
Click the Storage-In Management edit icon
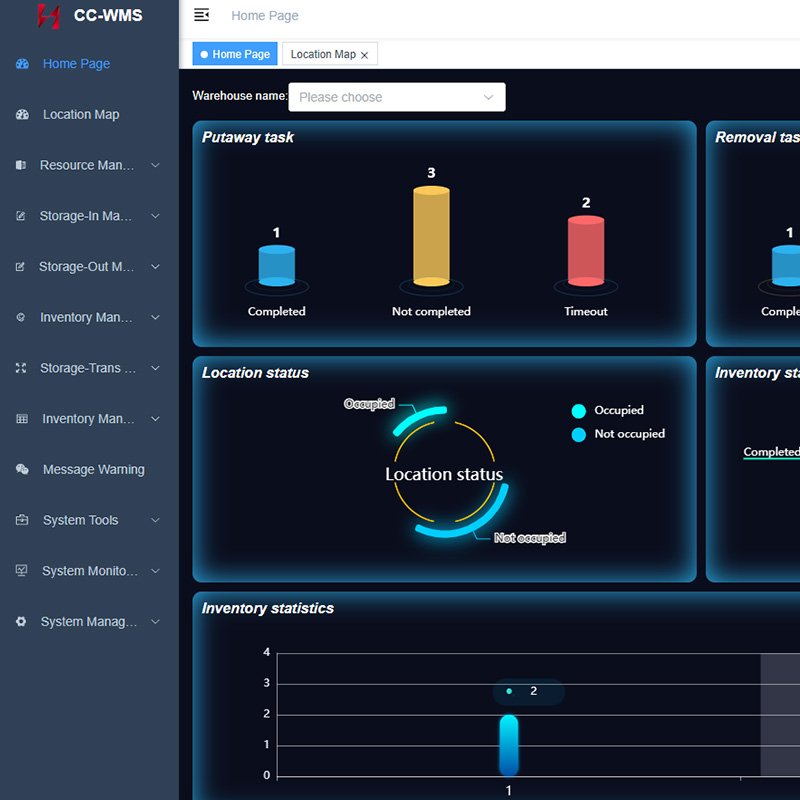pyautogui.click(x=21, y=216)
